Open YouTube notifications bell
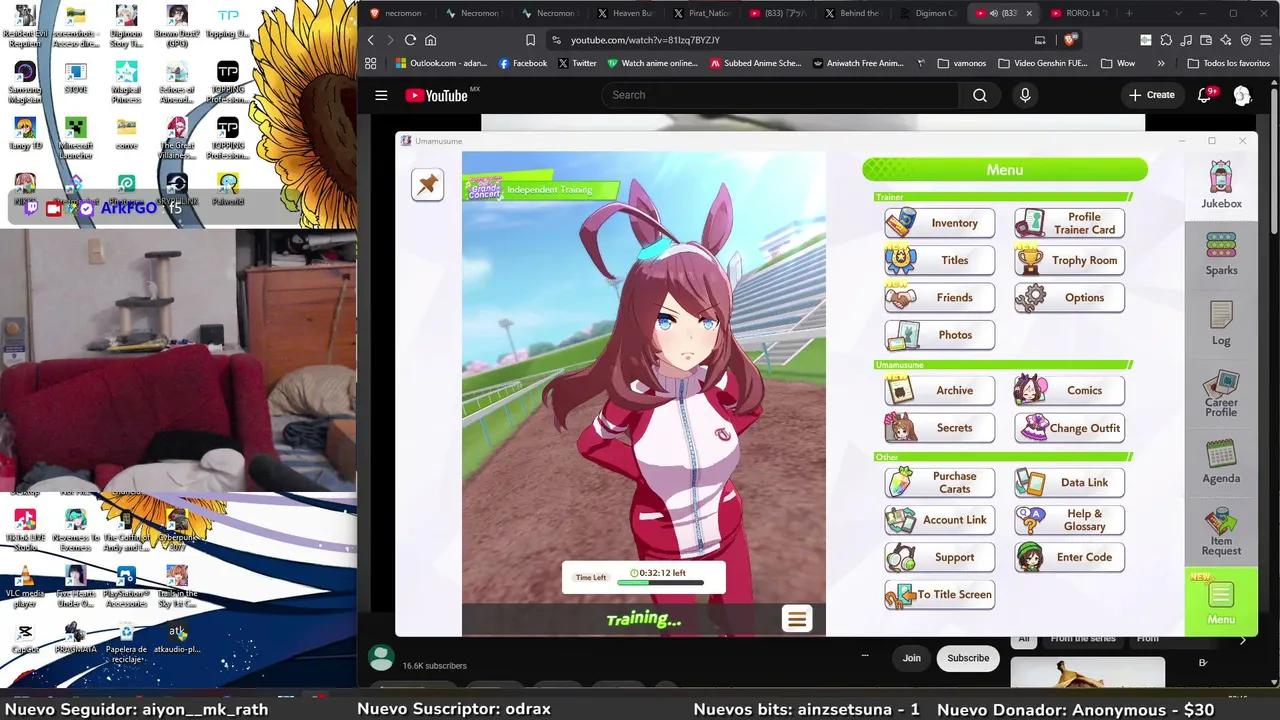Screen dimensions: 1280x720 pos(1205,95)
